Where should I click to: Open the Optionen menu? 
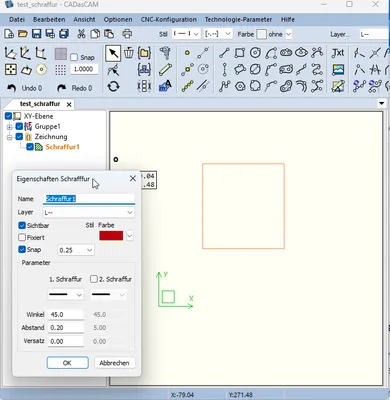click(118, 19)
